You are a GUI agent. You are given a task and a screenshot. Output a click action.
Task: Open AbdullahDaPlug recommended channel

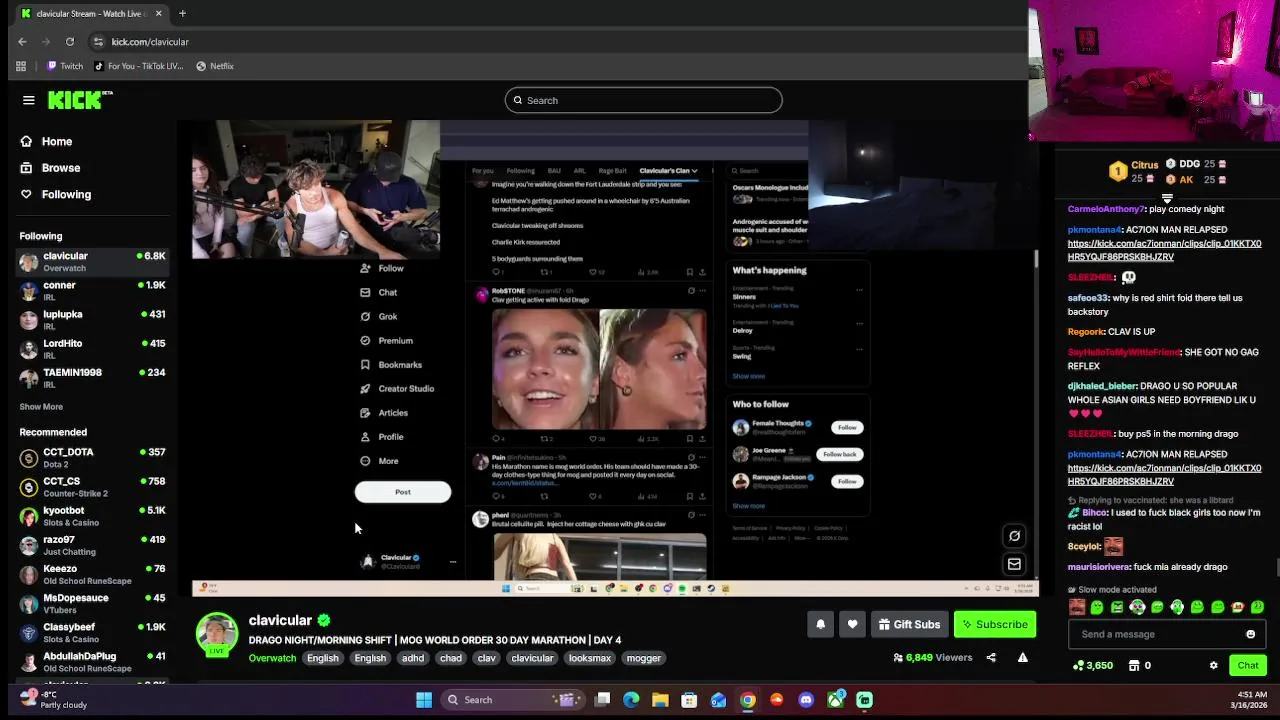tap(92, 662)
